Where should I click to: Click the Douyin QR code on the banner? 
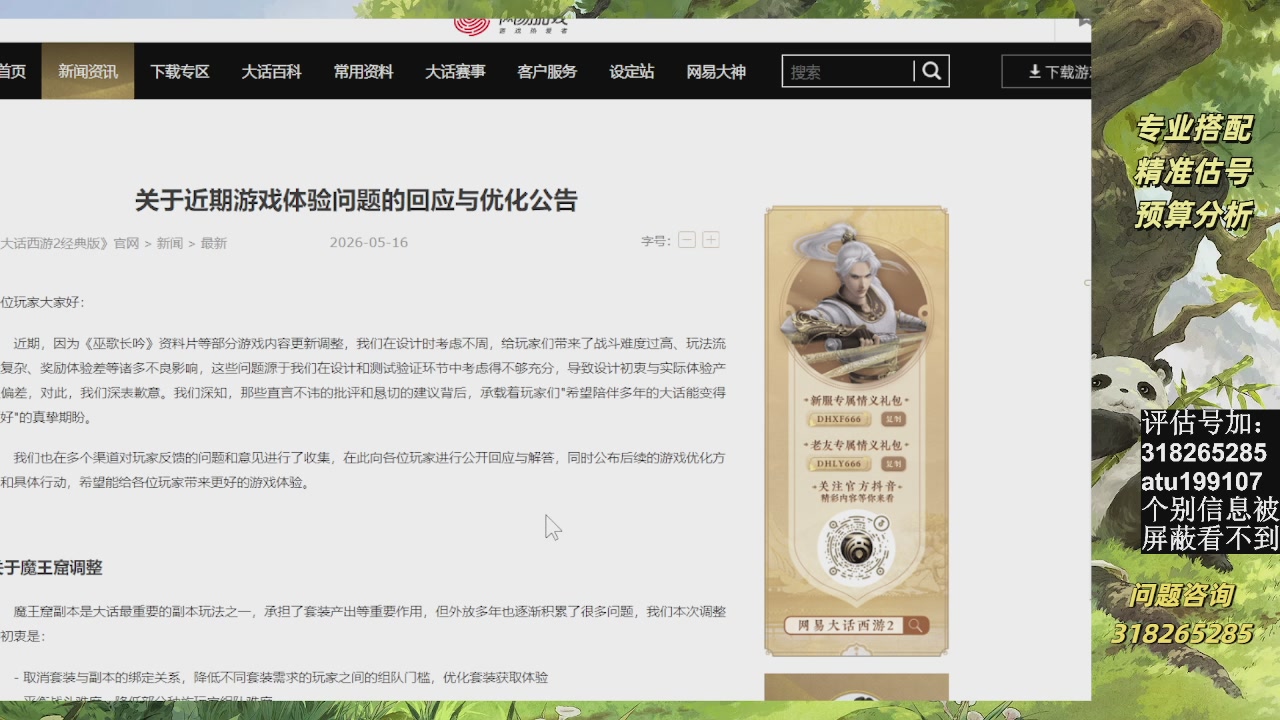coord(855,548)
